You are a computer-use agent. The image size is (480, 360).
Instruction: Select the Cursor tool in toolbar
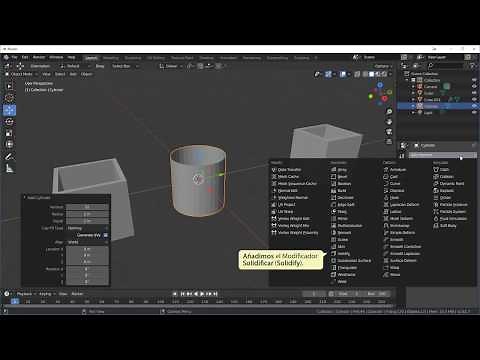pos(9,98)
